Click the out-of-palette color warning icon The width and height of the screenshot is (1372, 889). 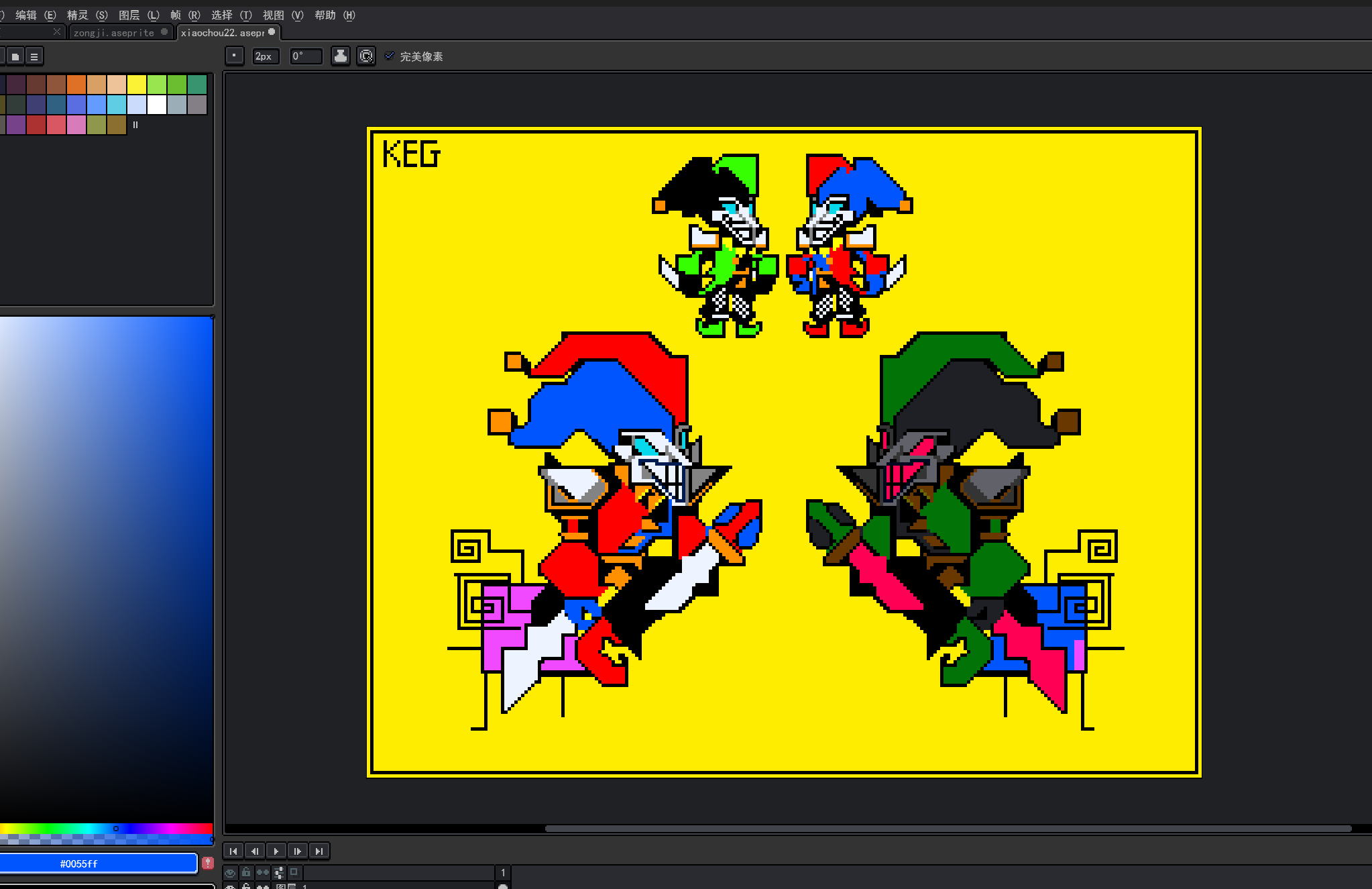pos(208,863)
